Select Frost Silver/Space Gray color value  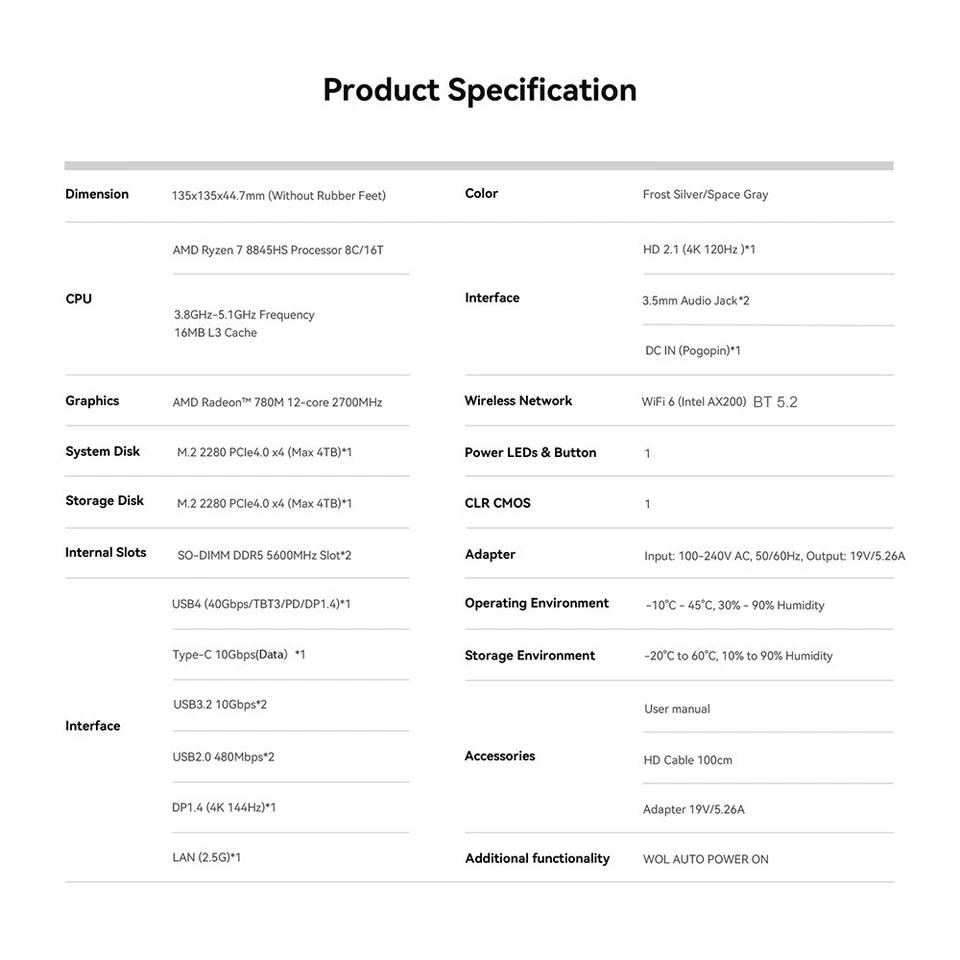pyautogui.click(x=705, y=194)
